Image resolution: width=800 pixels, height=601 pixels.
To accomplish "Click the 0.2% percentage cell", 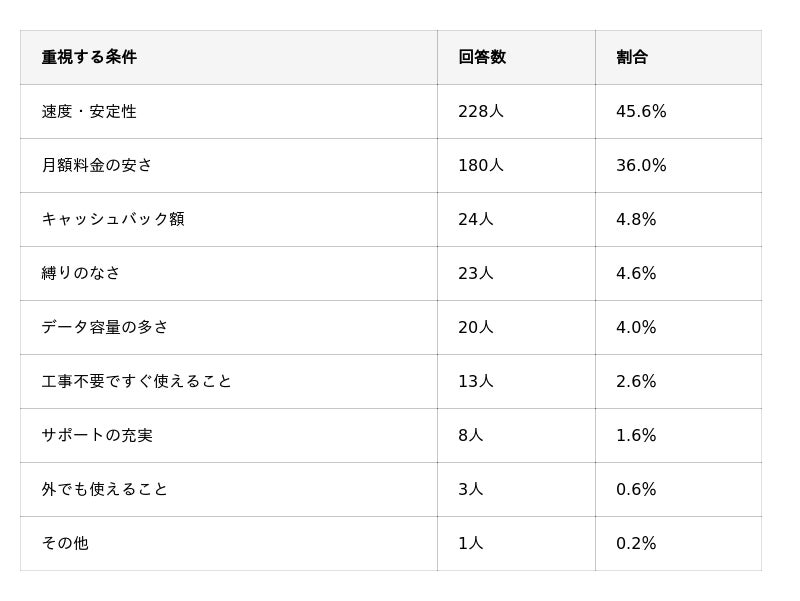I will coord(636,543).
